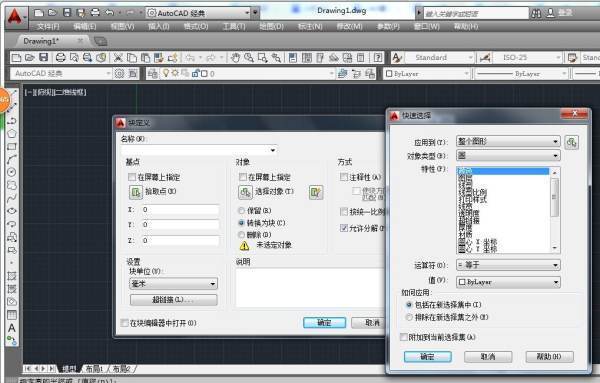The width and height of the screenshot is (600, 383).
Task: Select the Rectangle draw tool
Action: [x=12, y=147]
